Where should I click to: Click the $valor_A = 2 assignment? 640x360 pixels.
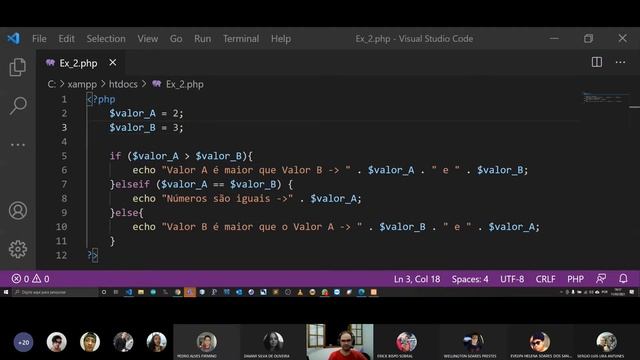tap(146, 113)
